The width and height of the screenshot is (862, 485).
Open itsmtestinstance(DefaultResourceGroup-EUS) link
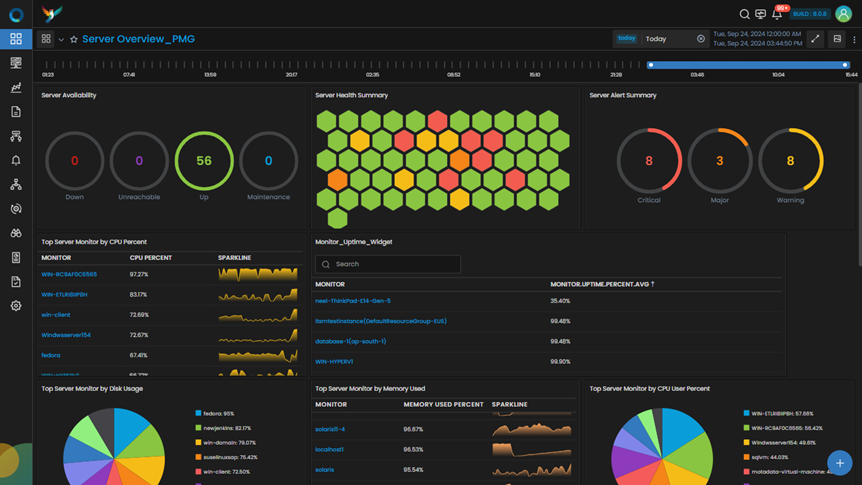click(381, 321)
